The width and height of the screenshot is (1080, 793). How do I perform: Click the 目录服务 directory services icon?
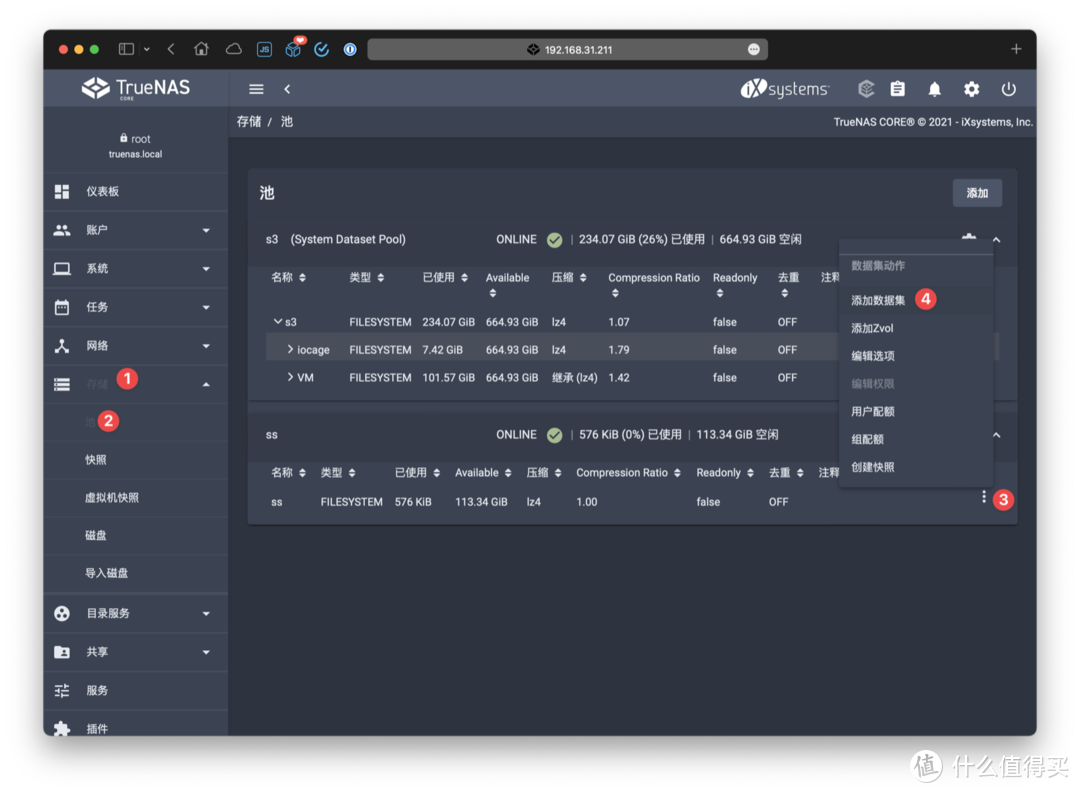(x=62, y=613)
